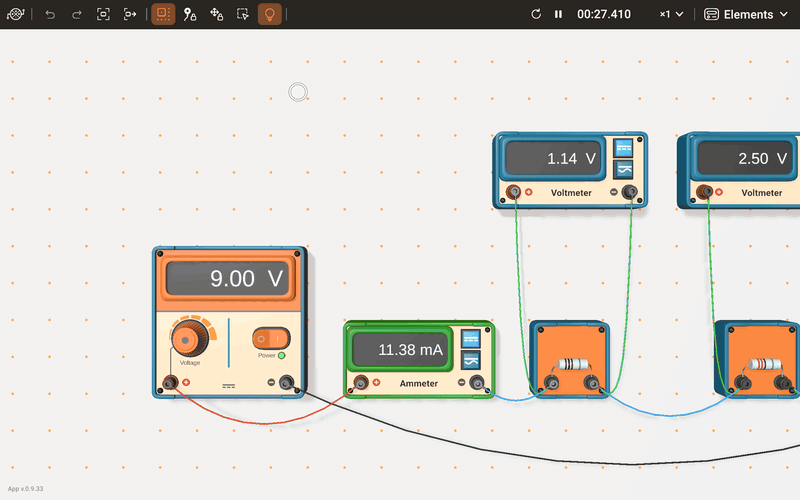
Task: Click the 2.50 V voltmeter display
Action: 745,159
